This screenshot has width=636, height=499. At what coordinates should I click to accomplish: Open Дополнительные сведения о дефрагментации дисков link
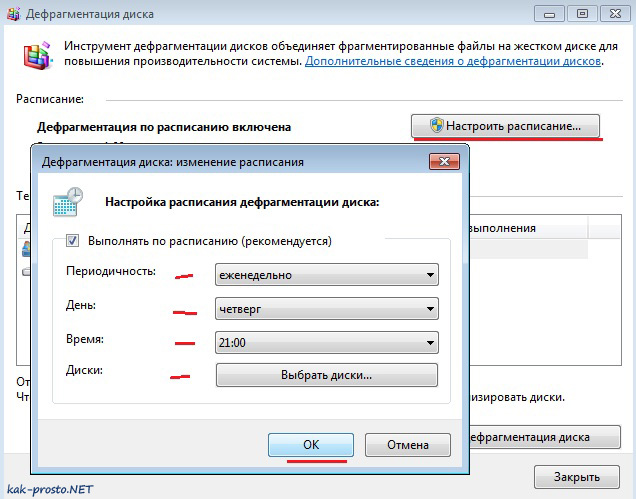tap(453, 61)
